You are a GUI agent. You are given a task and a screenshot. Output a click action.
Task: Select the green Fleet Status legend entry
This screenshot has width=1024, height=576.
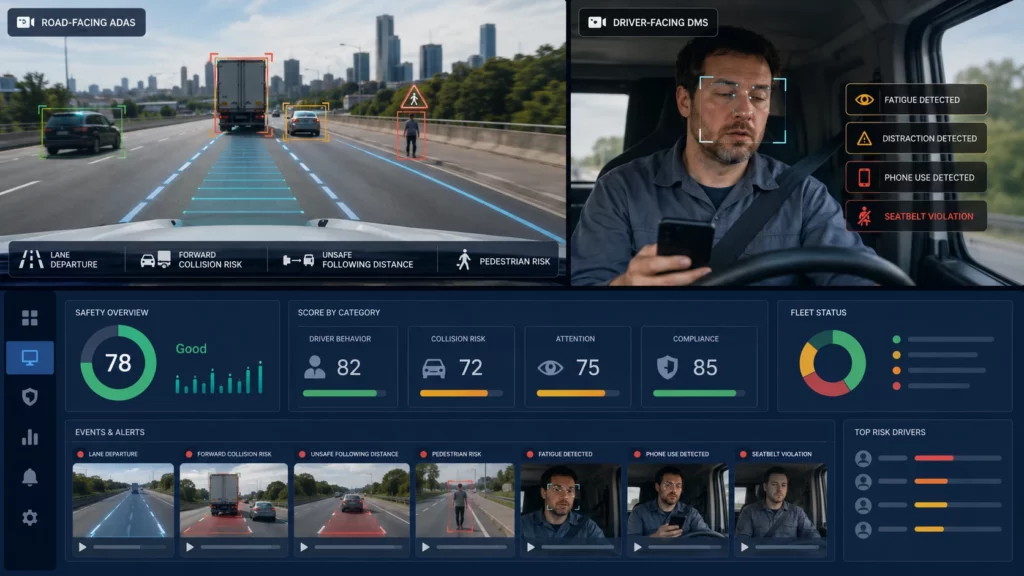pyautogui.click(x=944, y=340)
